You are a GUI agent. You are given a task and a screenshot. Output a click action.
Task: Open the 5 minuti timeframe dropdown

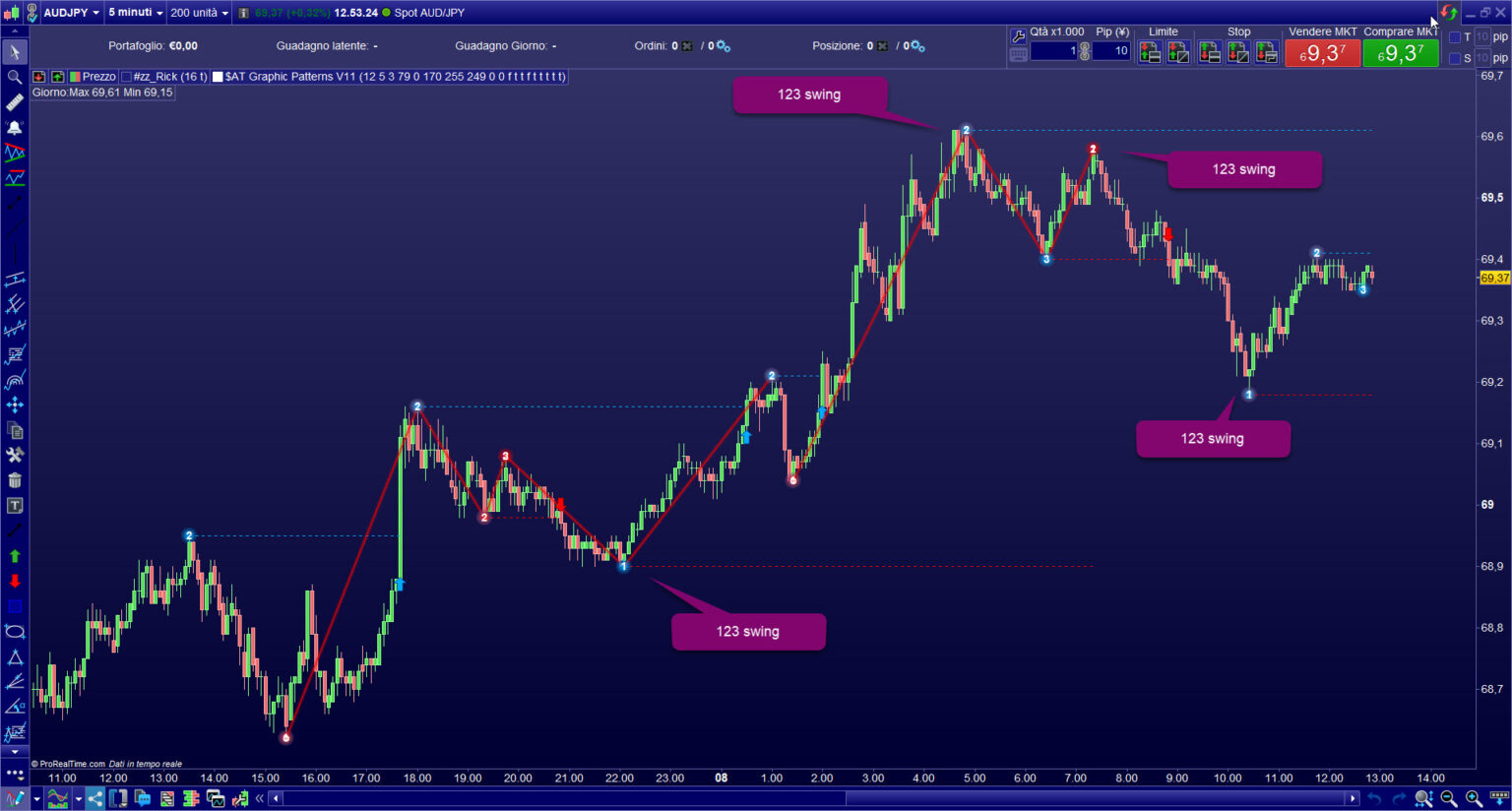pos(134,12)
